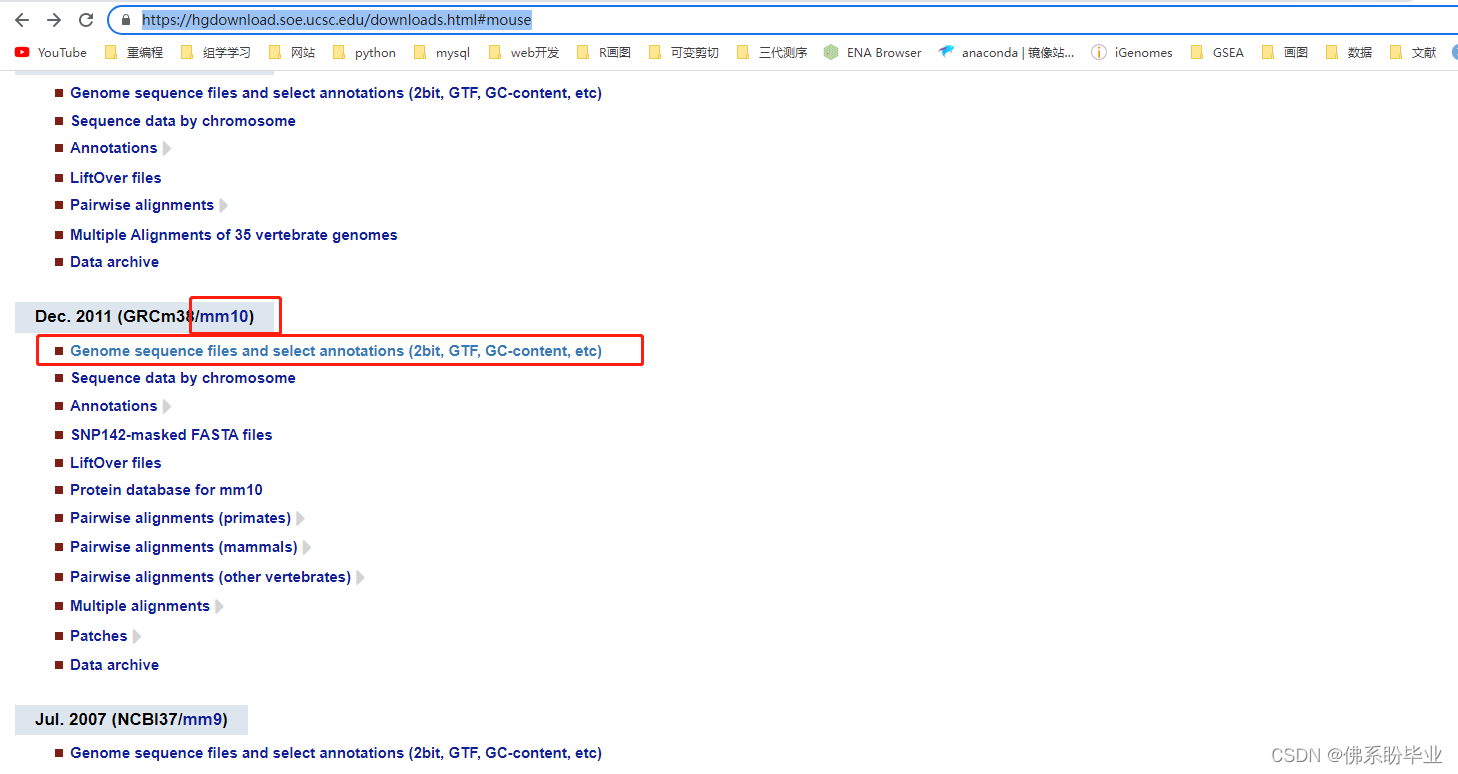This screenshot has height=774, width=1458.
Task: Open the iGenomes bookmark
Action: tap(1140, 52)
